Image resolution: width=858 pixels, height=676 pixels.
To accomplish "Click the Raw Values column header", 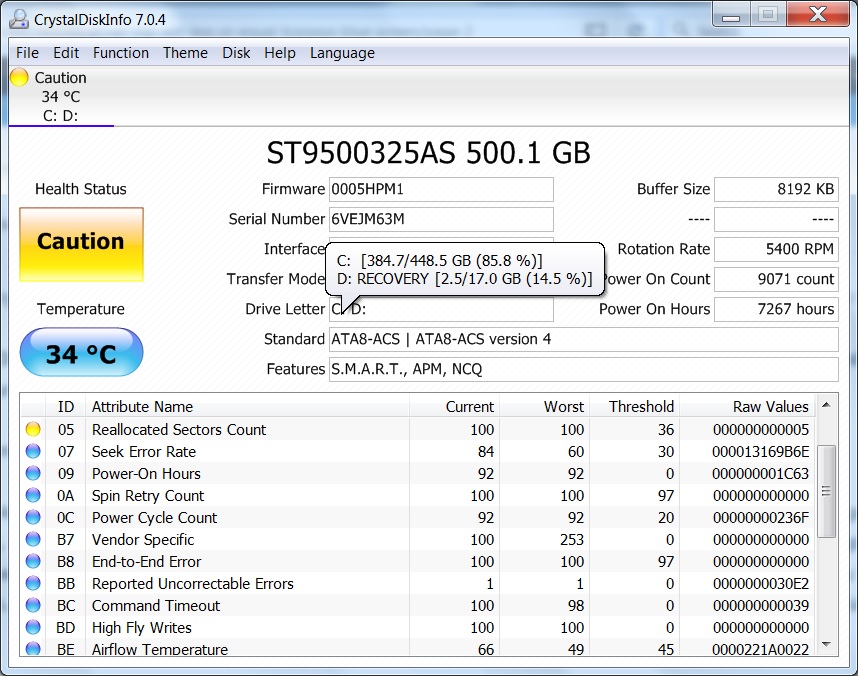I will (x=747, y=406).
